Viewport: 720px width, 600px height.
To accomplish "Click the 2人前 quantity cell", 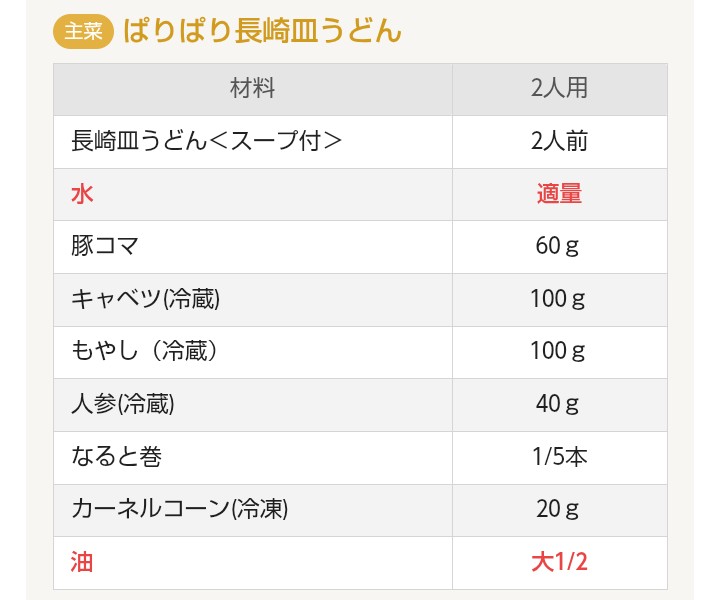I will (559, 141).
